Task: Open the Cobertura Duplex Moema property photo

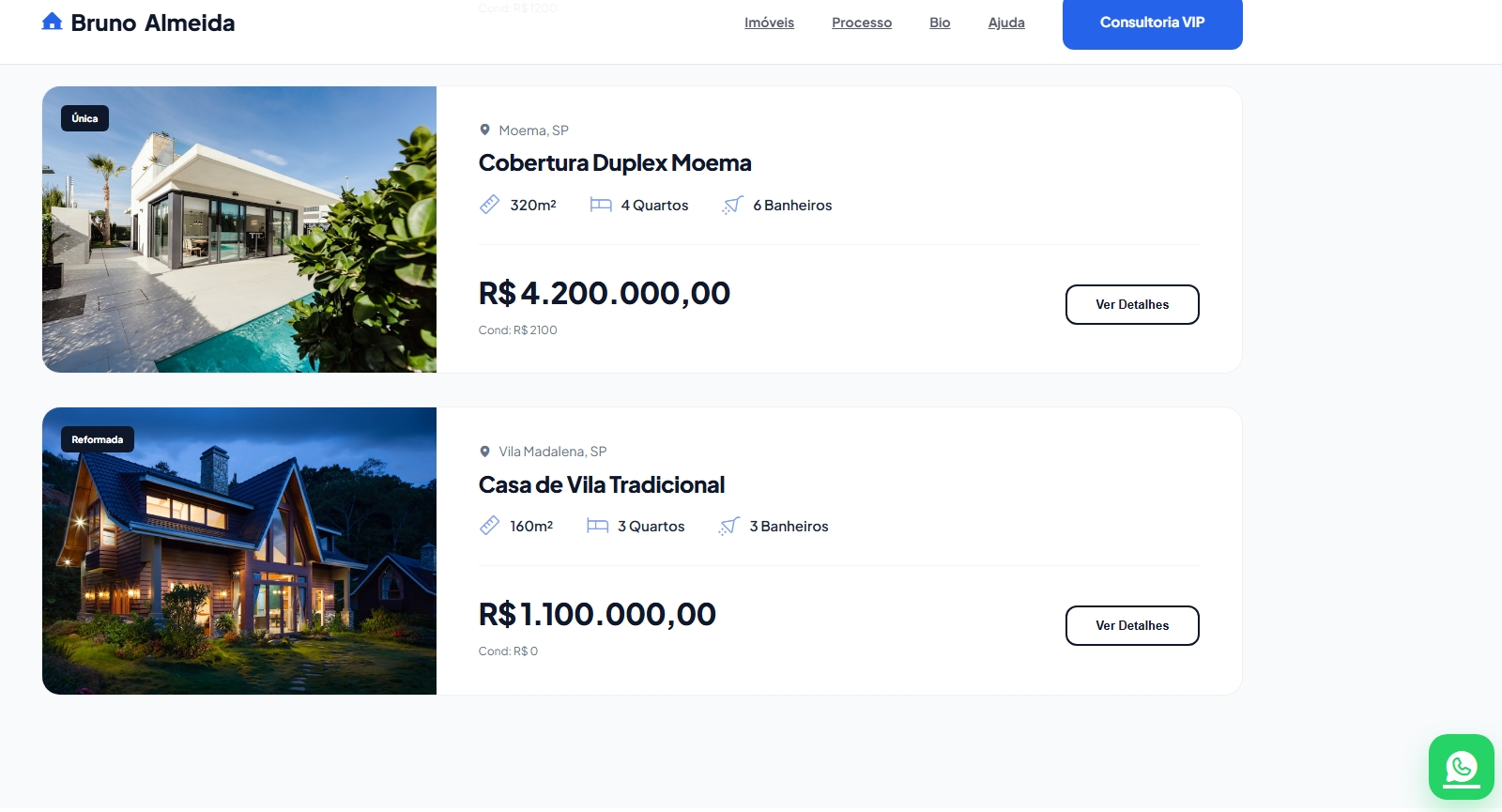Action: [x=239, y=229]
